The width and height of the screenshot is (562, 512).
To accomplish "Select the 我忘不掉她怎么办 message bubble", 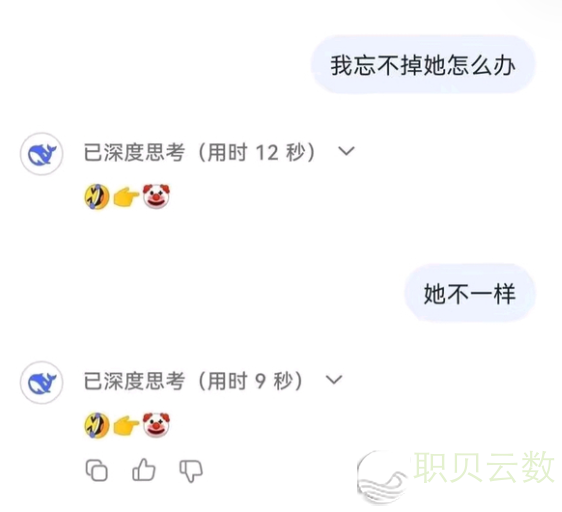I will click(423, 65).
